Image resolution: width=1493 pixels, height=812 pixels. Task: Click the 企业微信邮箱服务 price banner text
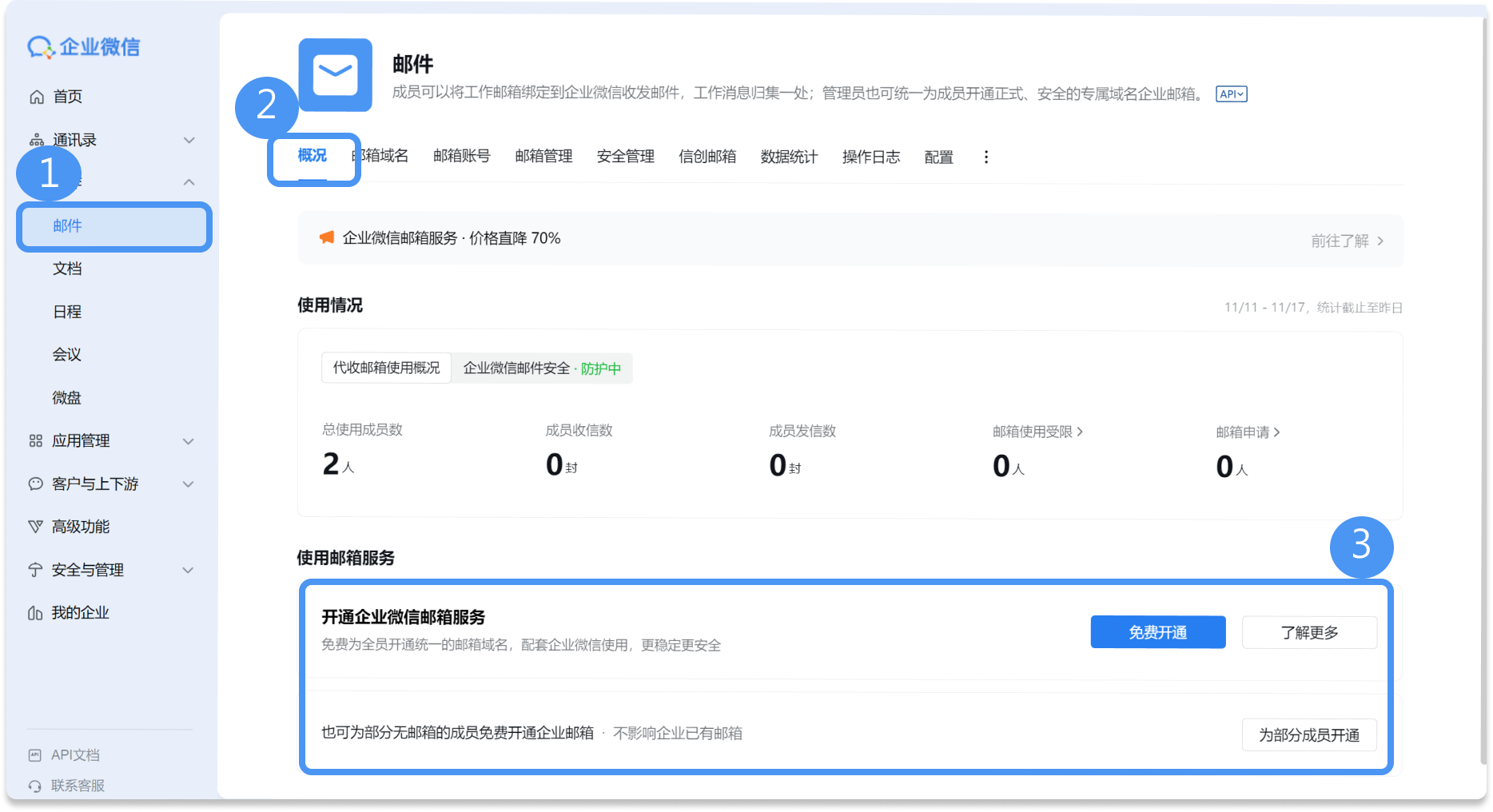click(452, 238)
